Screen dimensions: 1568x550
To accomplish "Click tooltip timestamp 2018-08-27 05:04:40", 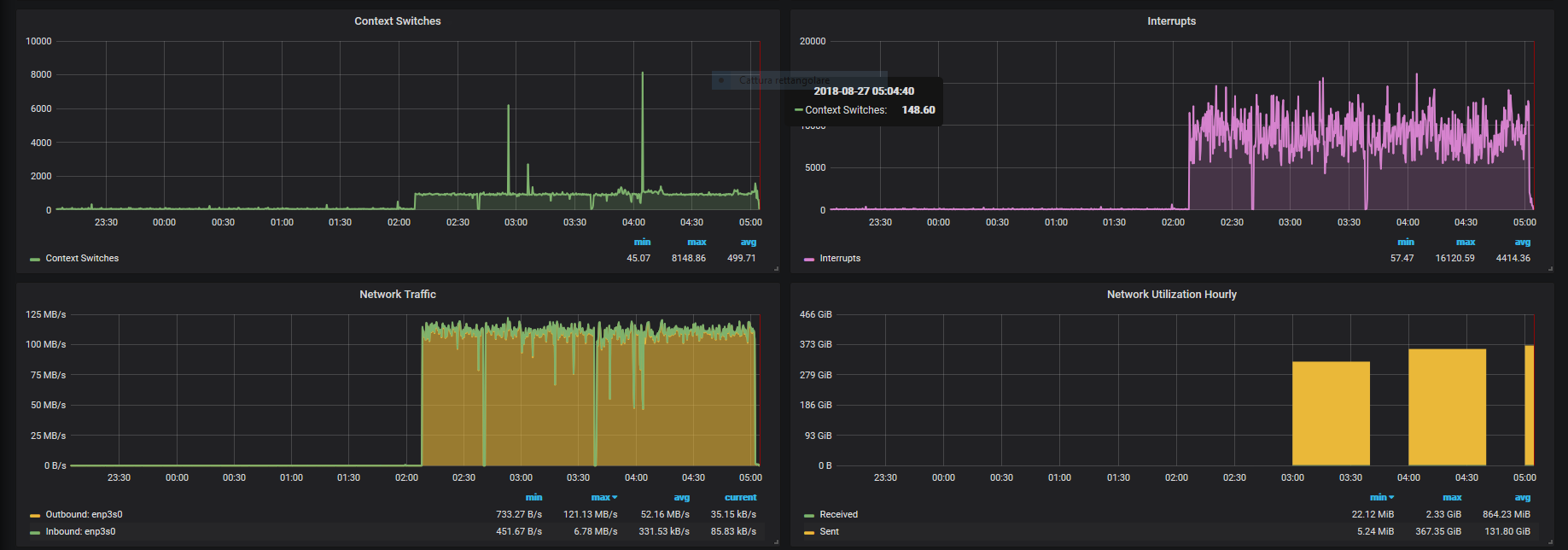I will [864, 91].
